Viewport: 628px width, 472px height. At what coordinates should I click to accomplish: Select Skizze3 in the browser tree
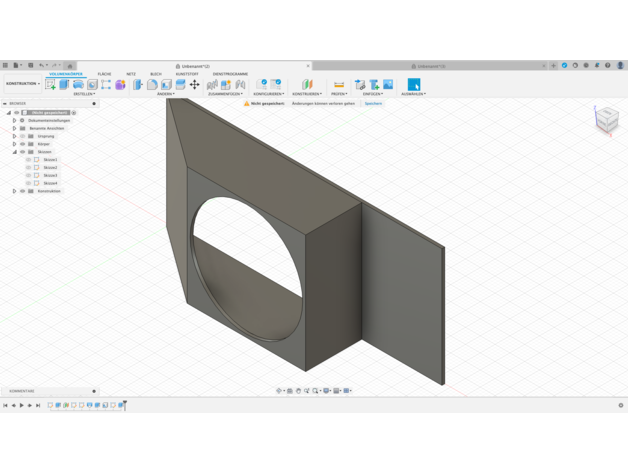50,175
